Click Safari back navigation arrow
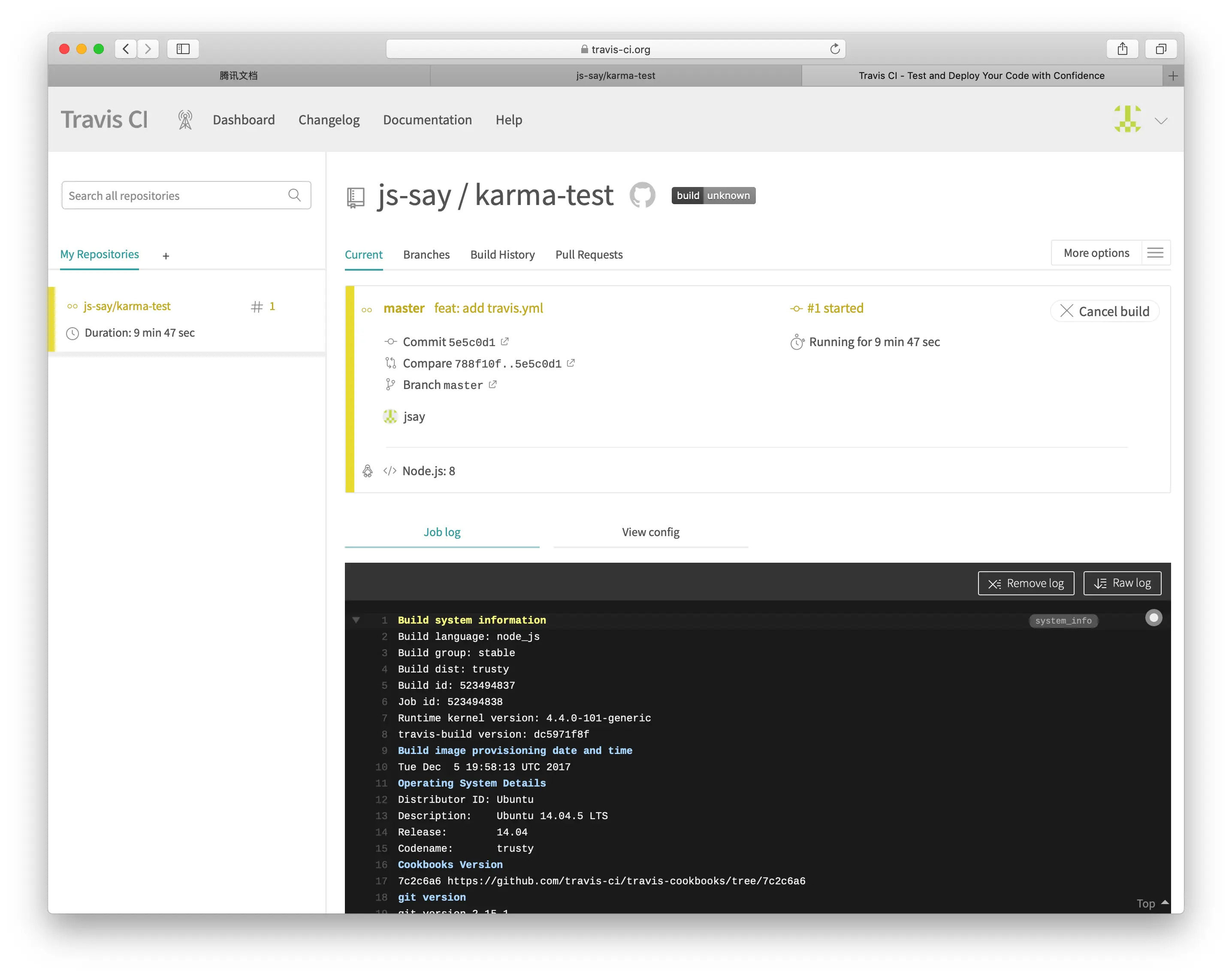The image size is (1232, 977). click(126, 49)
